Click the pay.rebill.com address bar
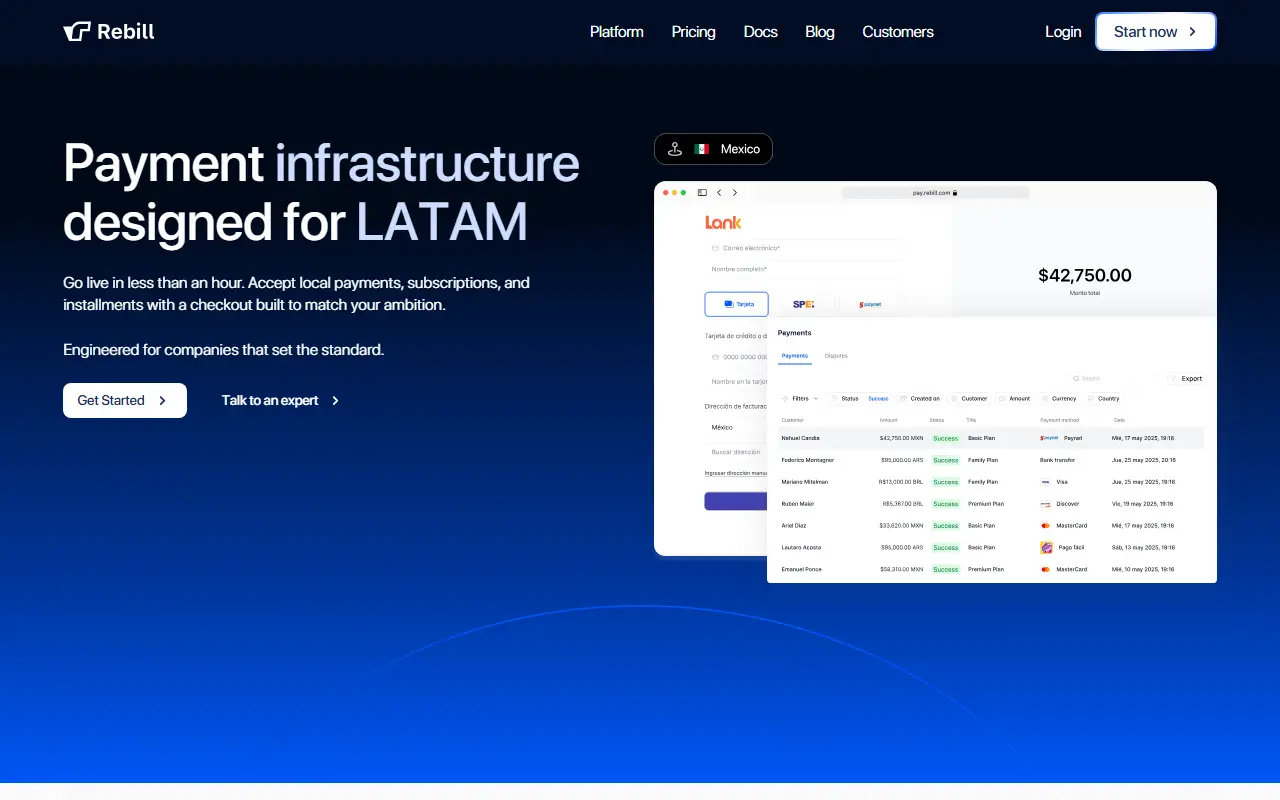 point(935,193)
